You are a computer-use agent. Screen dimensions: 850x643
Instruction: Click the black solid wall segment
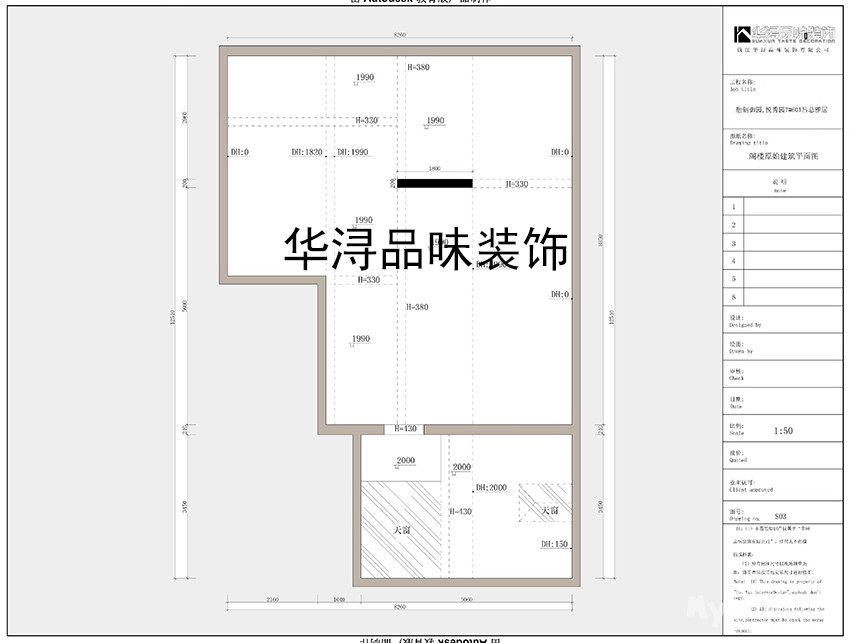(434, 183)
